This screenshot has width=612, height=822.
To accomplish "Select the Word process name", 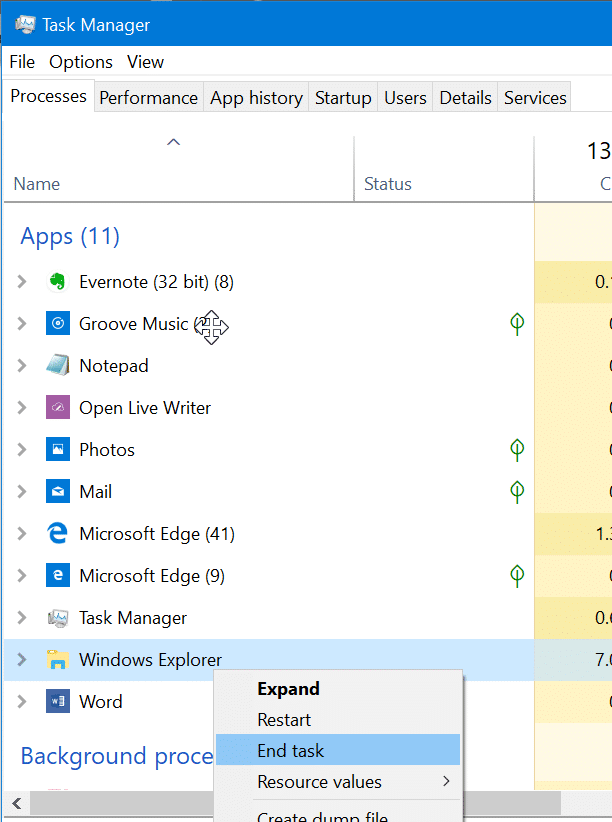I will click(x=101, y=701).
